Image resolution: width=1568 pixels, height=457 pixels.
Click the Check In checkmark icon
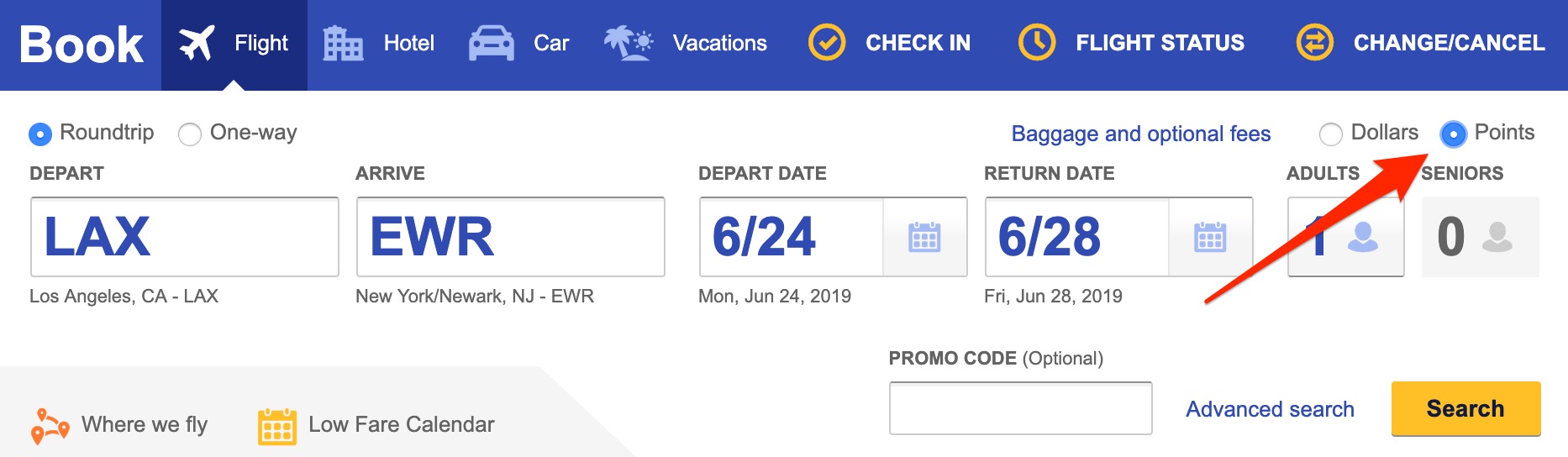[x=827, y=43]
